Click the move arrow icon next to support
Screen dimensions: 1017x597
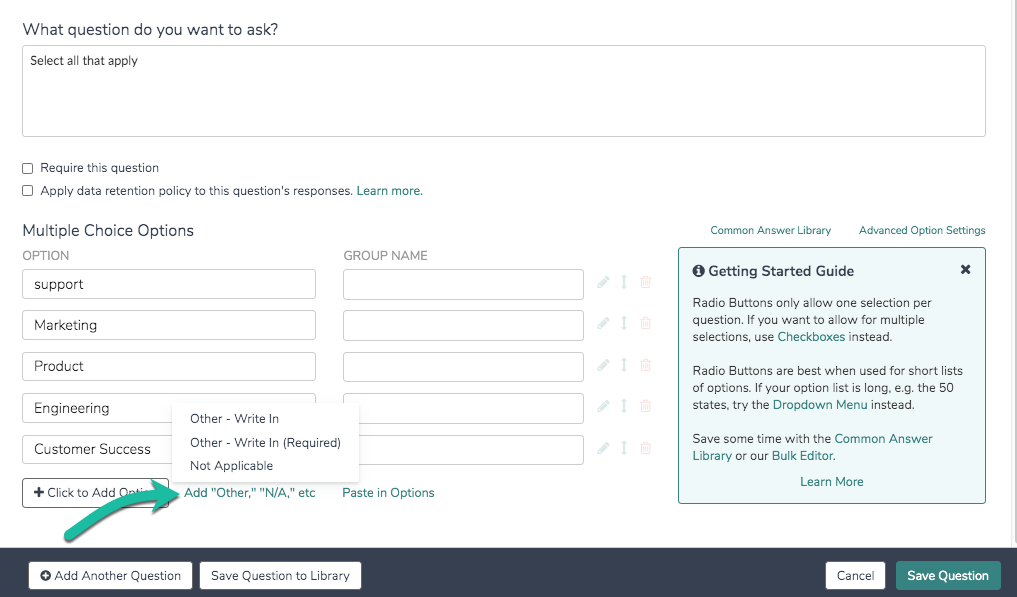624,282
